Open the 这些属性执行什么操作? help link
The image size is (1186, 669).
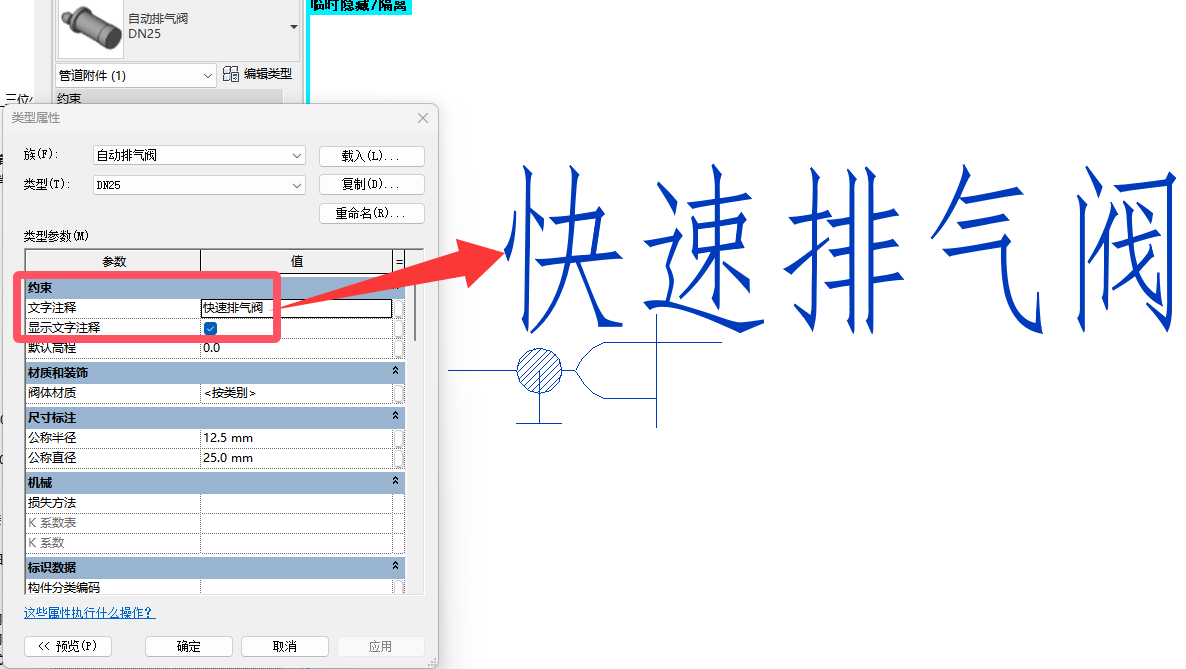pos(89,612)
